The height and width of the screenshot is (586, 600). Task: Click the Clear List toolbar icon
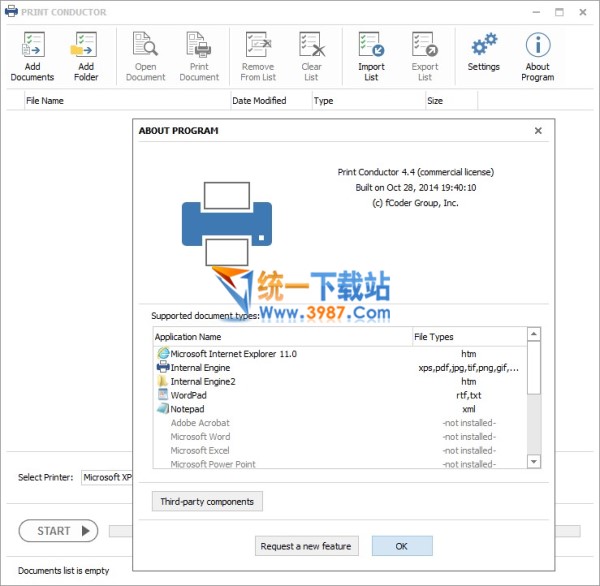pos(312,44)
